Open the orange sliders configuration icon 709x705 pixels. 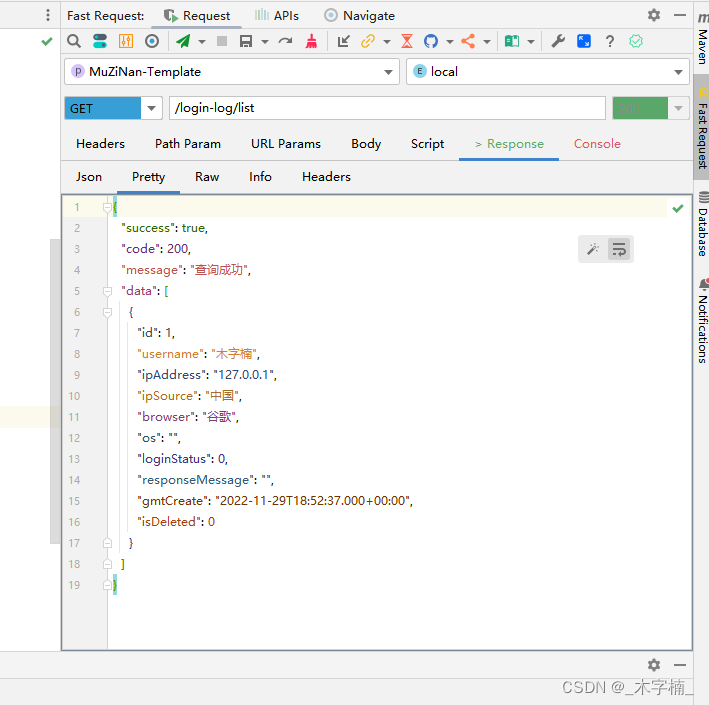(x=126, y=41)
